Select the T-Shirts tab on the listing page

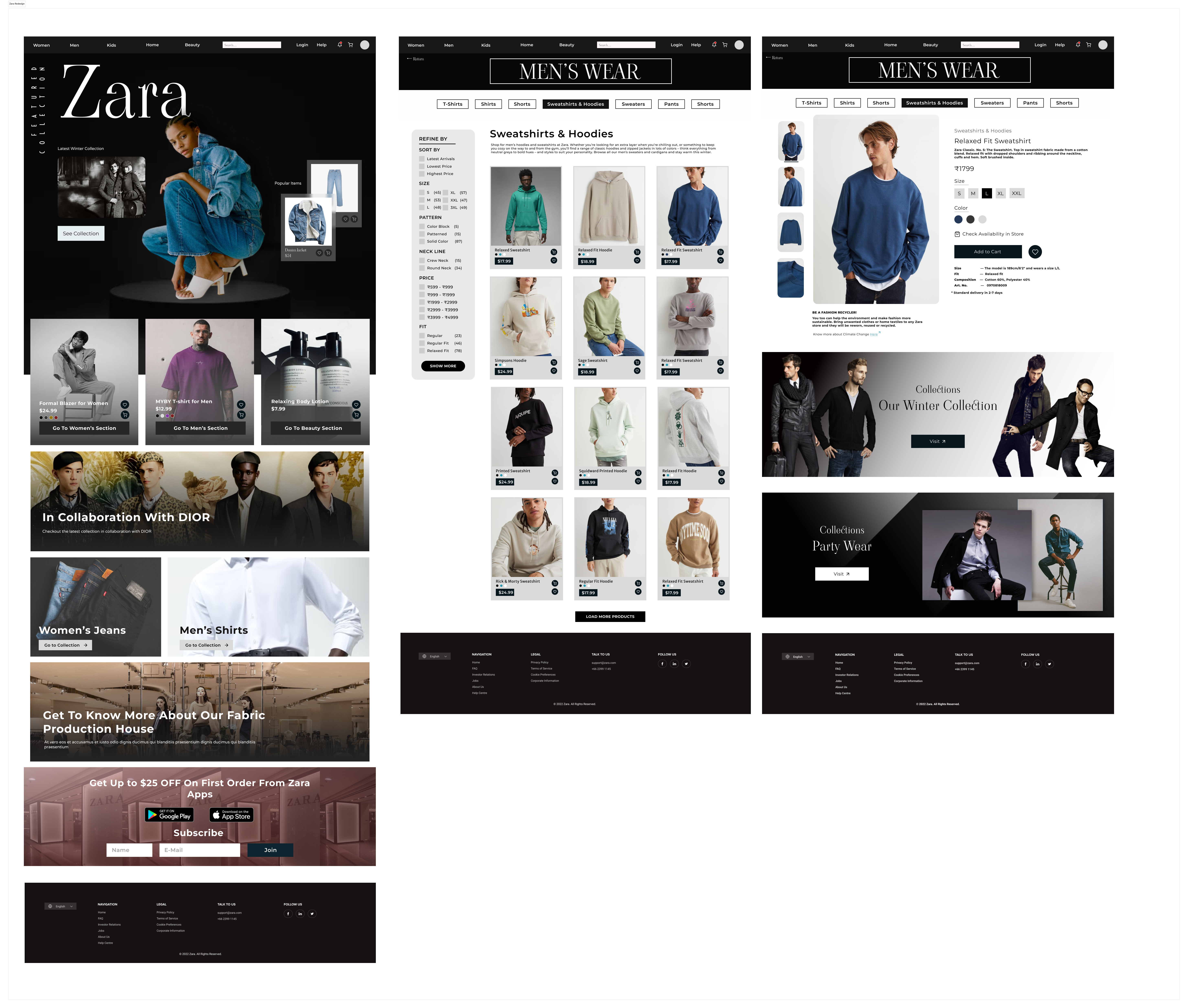(453, 104)
